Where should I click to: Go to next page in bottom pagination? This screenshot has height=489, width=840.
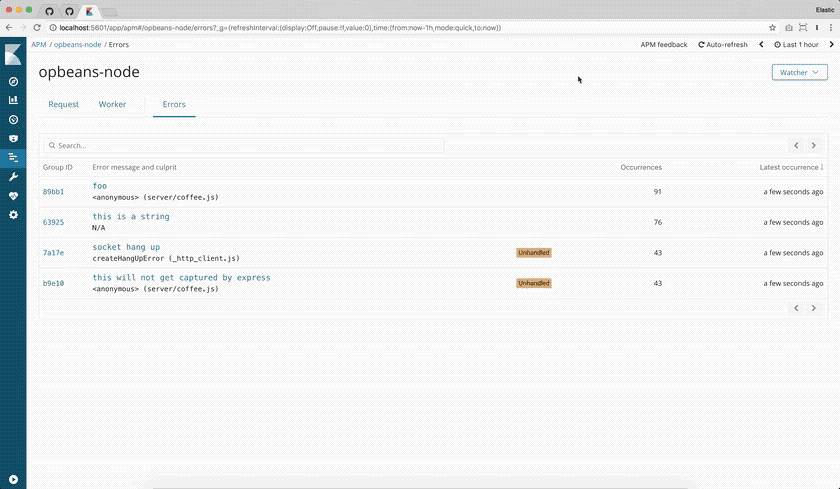[x=814, y=308]
